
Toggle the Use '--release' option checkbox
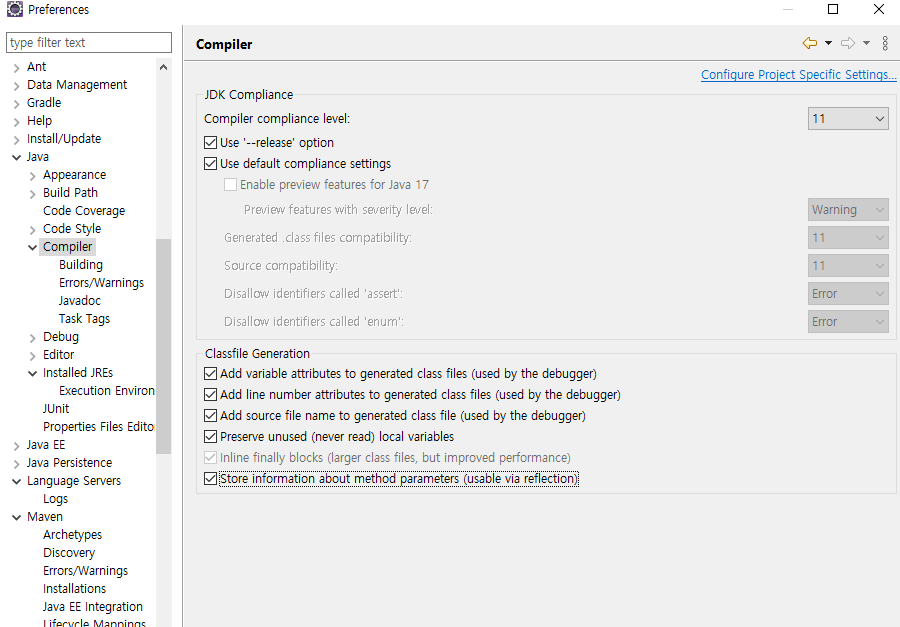(211, 142)
